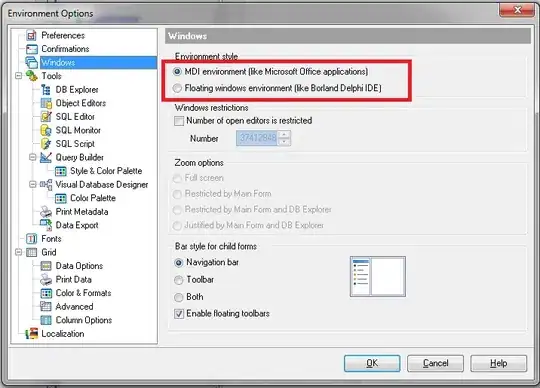The height and width of the screenshot is (388, 540).
Task: Click the Style & Color Palette icon
Action: coord(61,171)
